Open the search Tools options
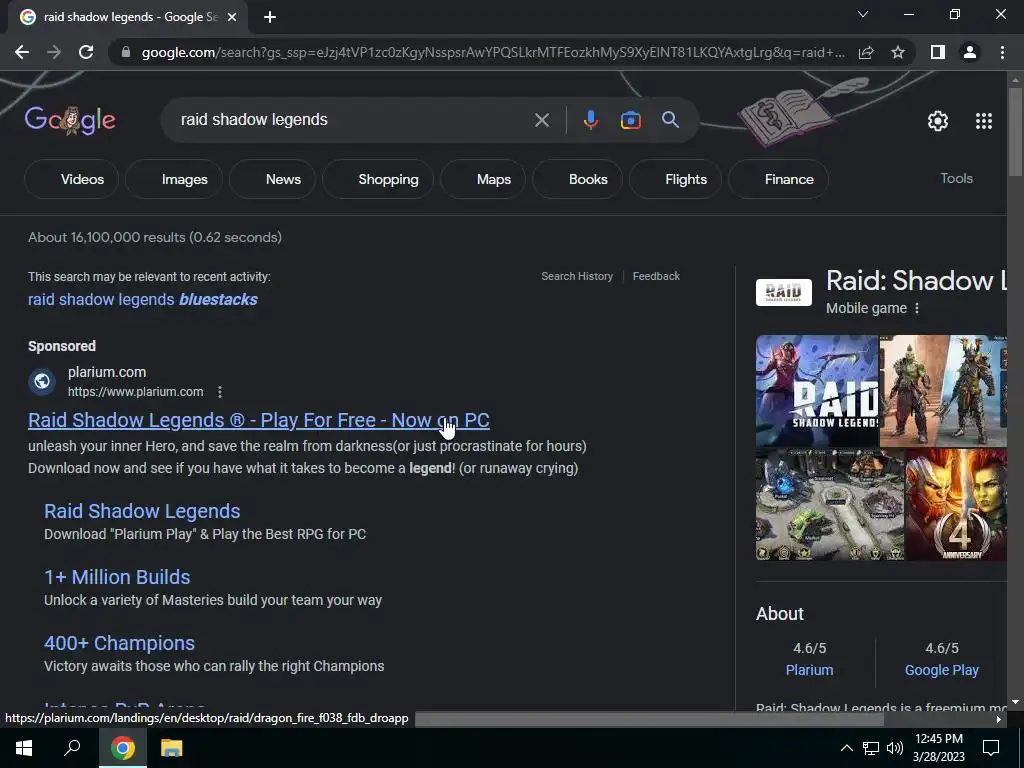 pyautogui.click(x=956, y=178)
